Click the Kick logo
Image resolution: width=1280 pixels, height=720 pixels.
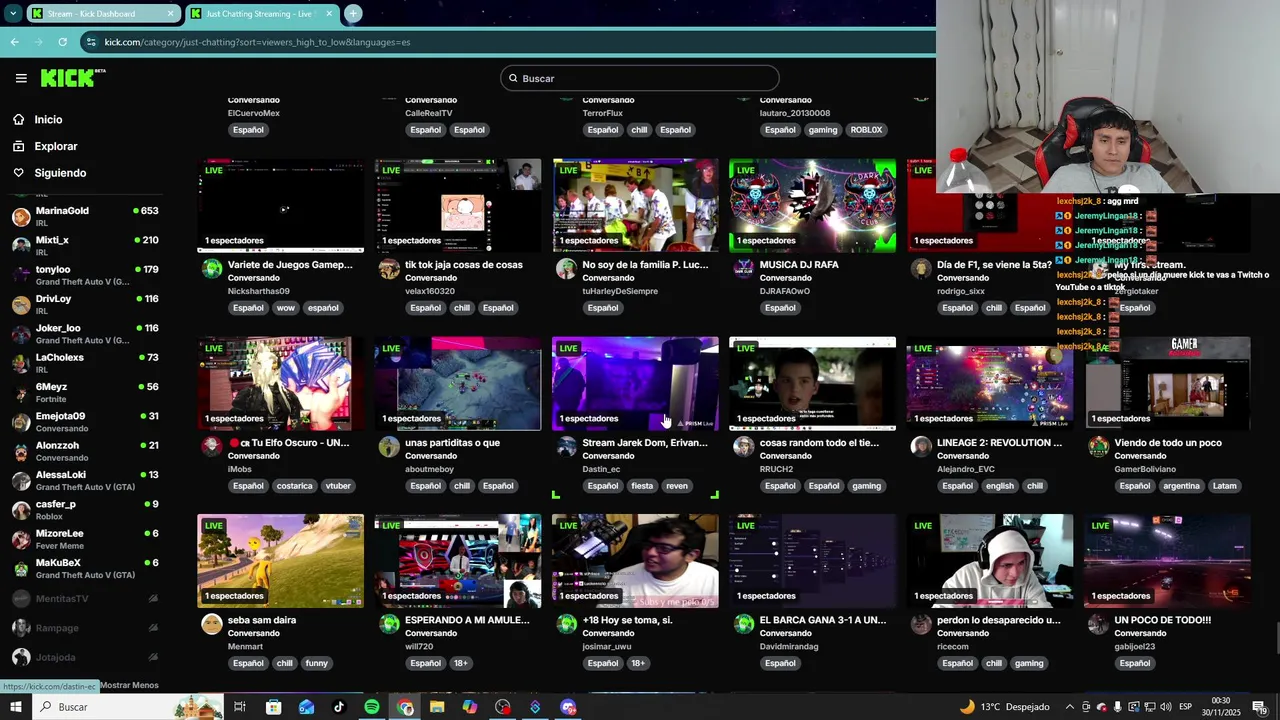coord(72,78)
